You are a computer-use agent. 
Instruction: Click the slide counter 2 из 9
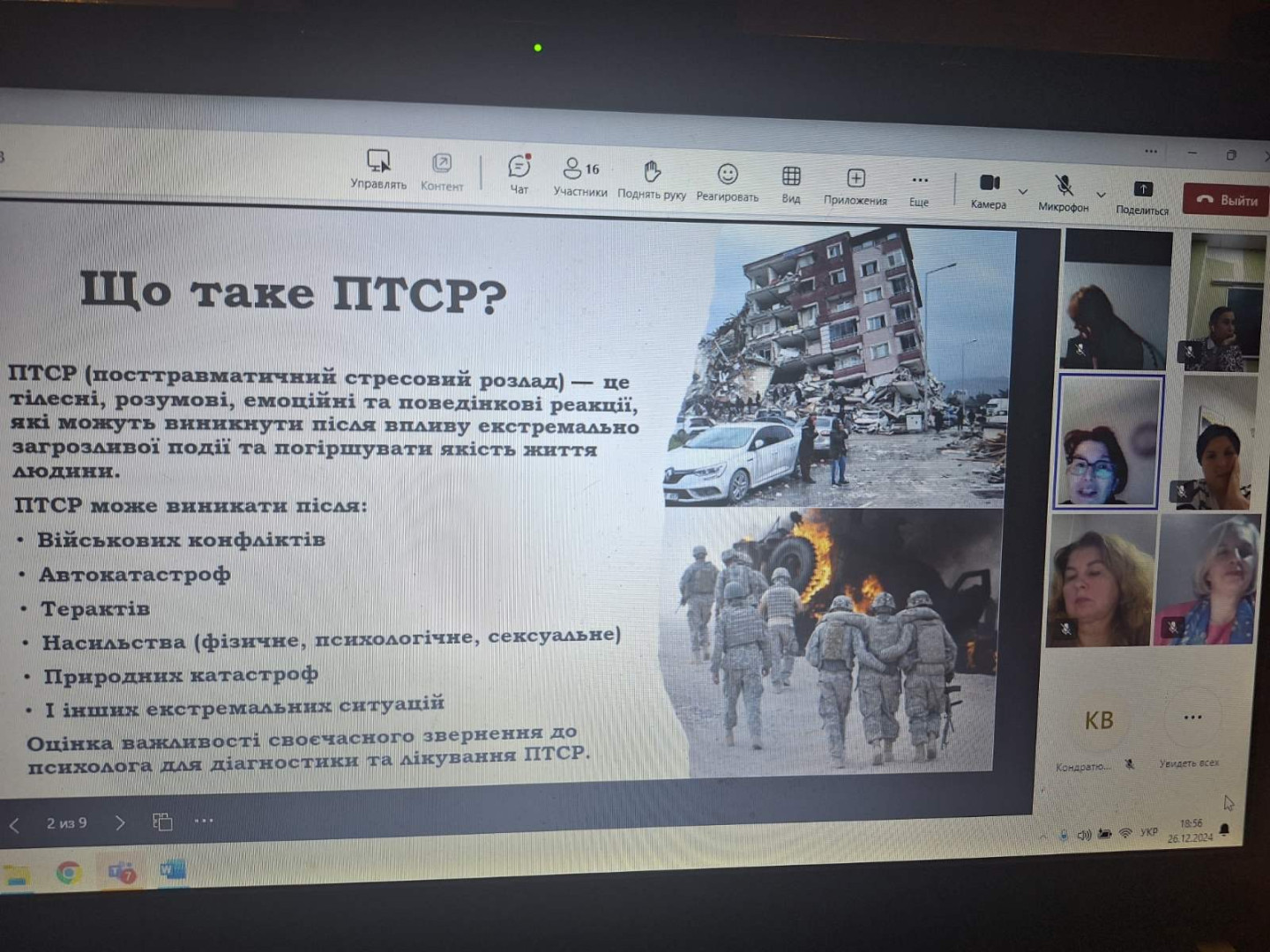point(67,823)
